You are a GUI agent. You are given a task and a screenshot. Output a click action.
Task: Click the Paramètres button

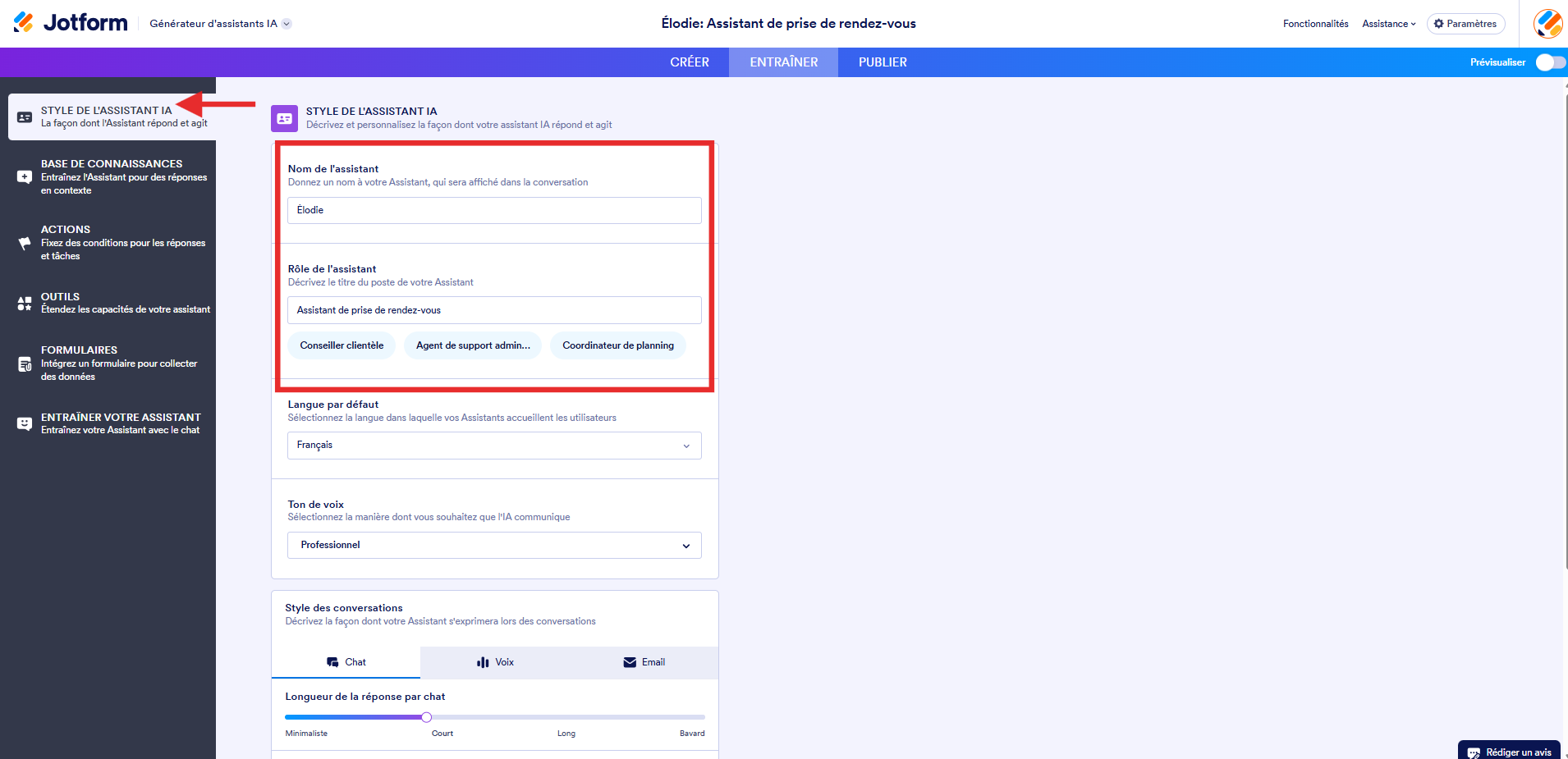1465,24
